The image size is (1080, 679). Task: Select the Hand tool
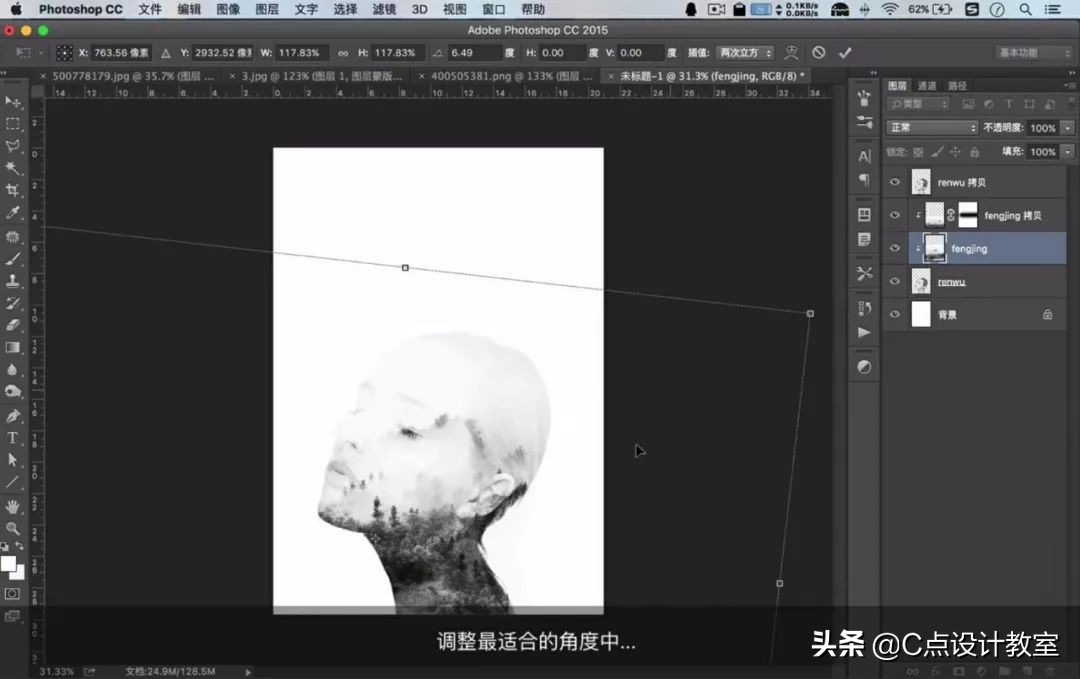[x=13, y=506]
